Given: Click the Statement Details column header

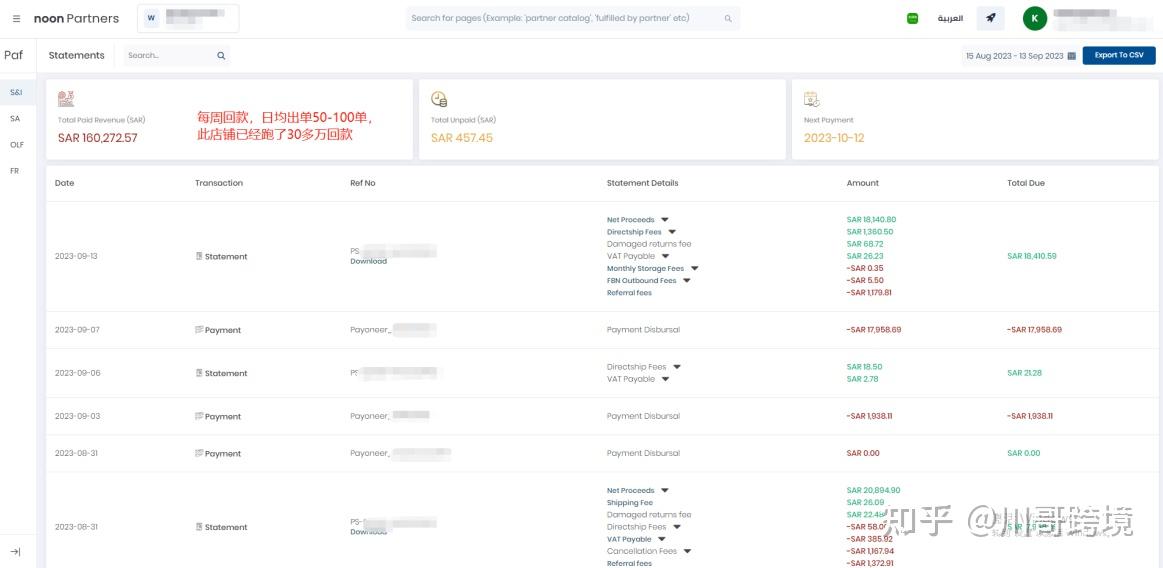Looking at the screenshot, I should point(642,183).
